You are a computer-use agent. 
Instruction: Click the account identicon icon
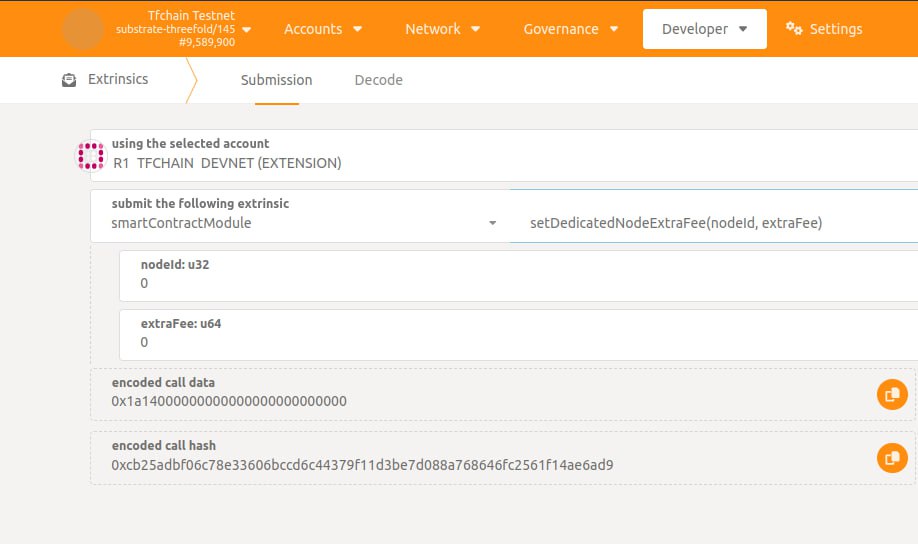(x=91, y=156)
